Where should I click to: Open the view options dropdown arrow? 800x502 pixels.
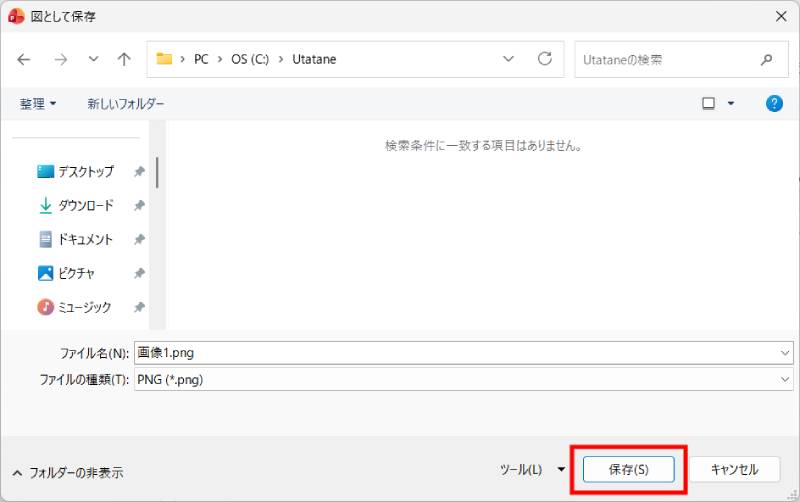point(731,104)
